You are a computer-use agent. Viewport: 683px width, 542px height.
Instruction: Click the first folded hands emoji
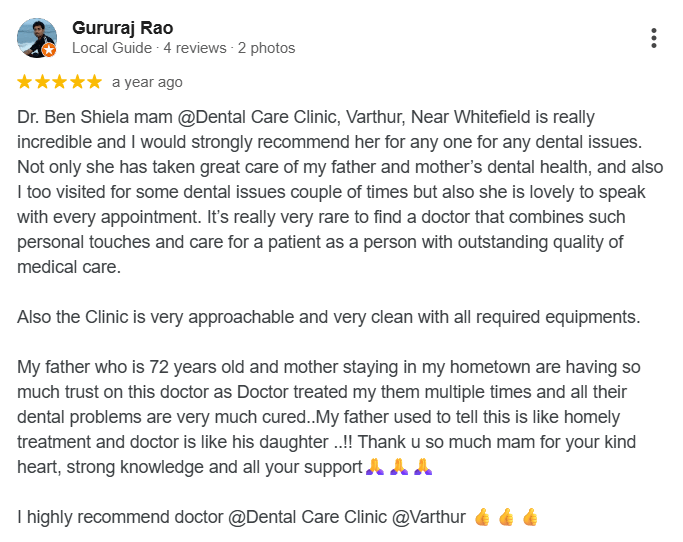[374, 466]
